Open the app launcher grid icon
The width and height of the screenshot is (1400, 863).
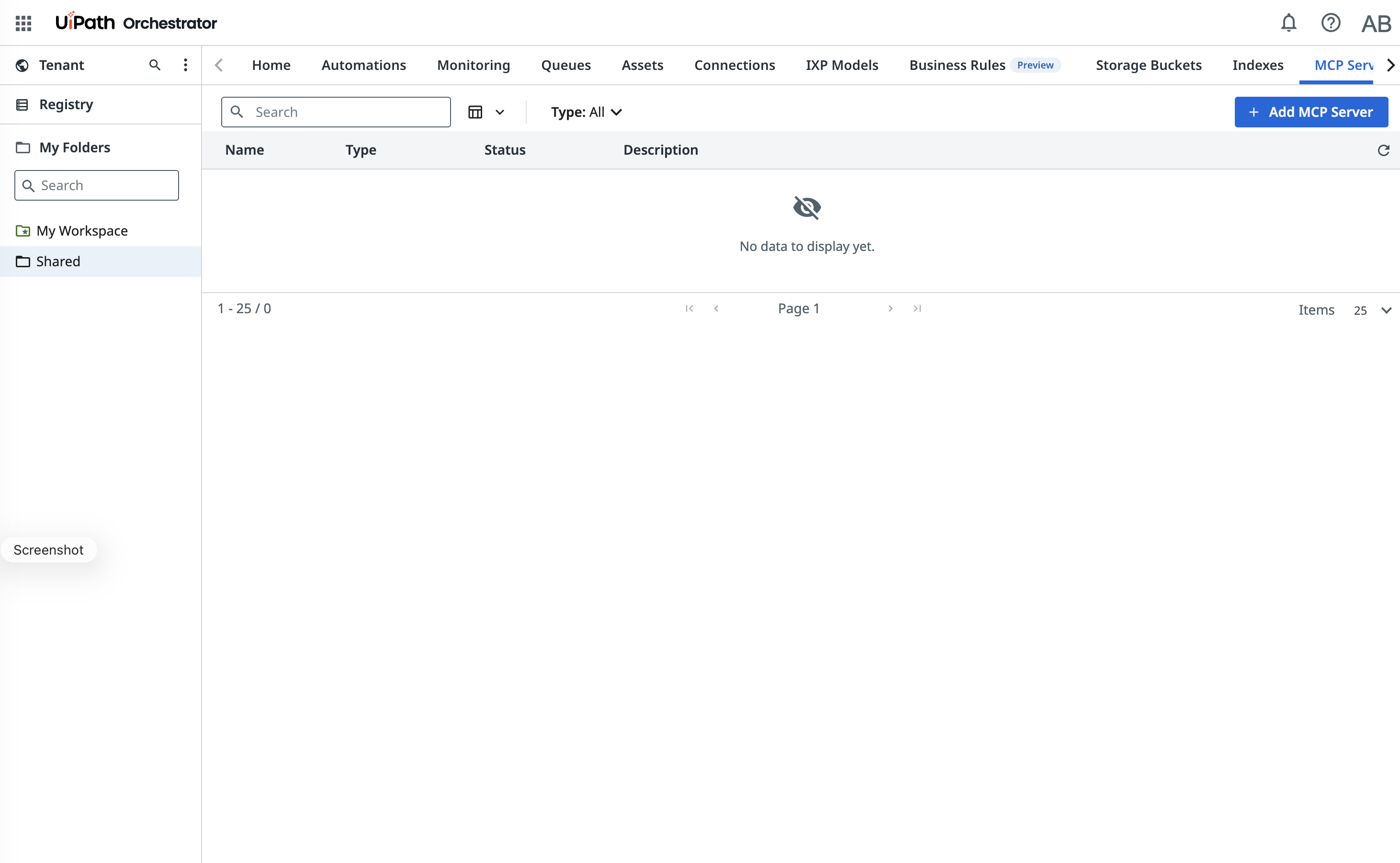(23, 23)
